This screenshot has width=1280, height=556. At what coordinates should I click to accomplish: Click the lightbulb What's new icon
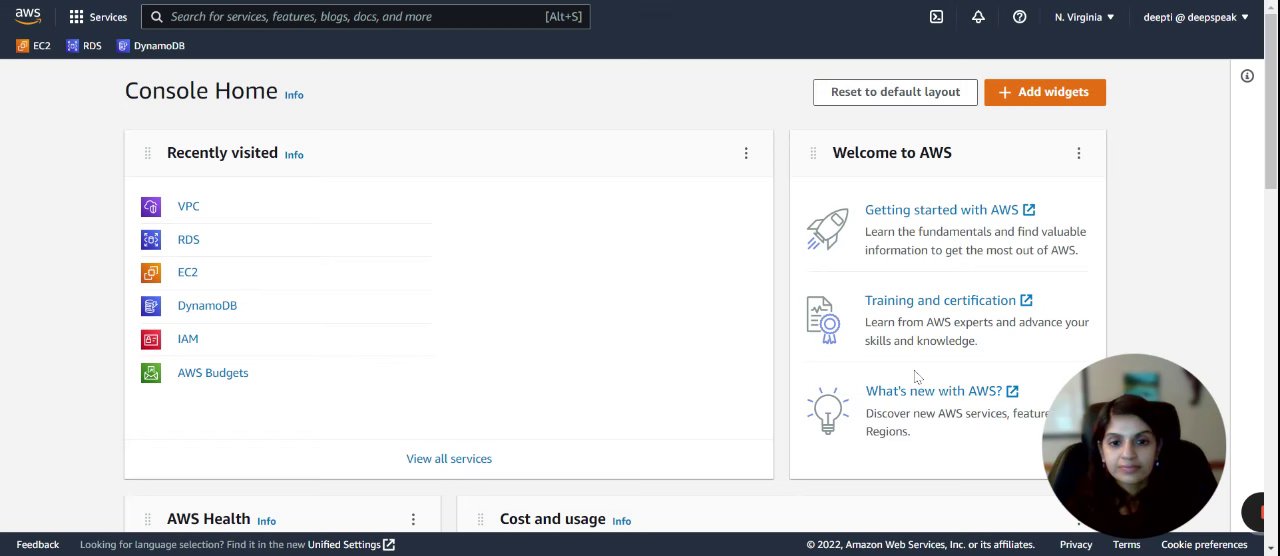tap(828, 411)
